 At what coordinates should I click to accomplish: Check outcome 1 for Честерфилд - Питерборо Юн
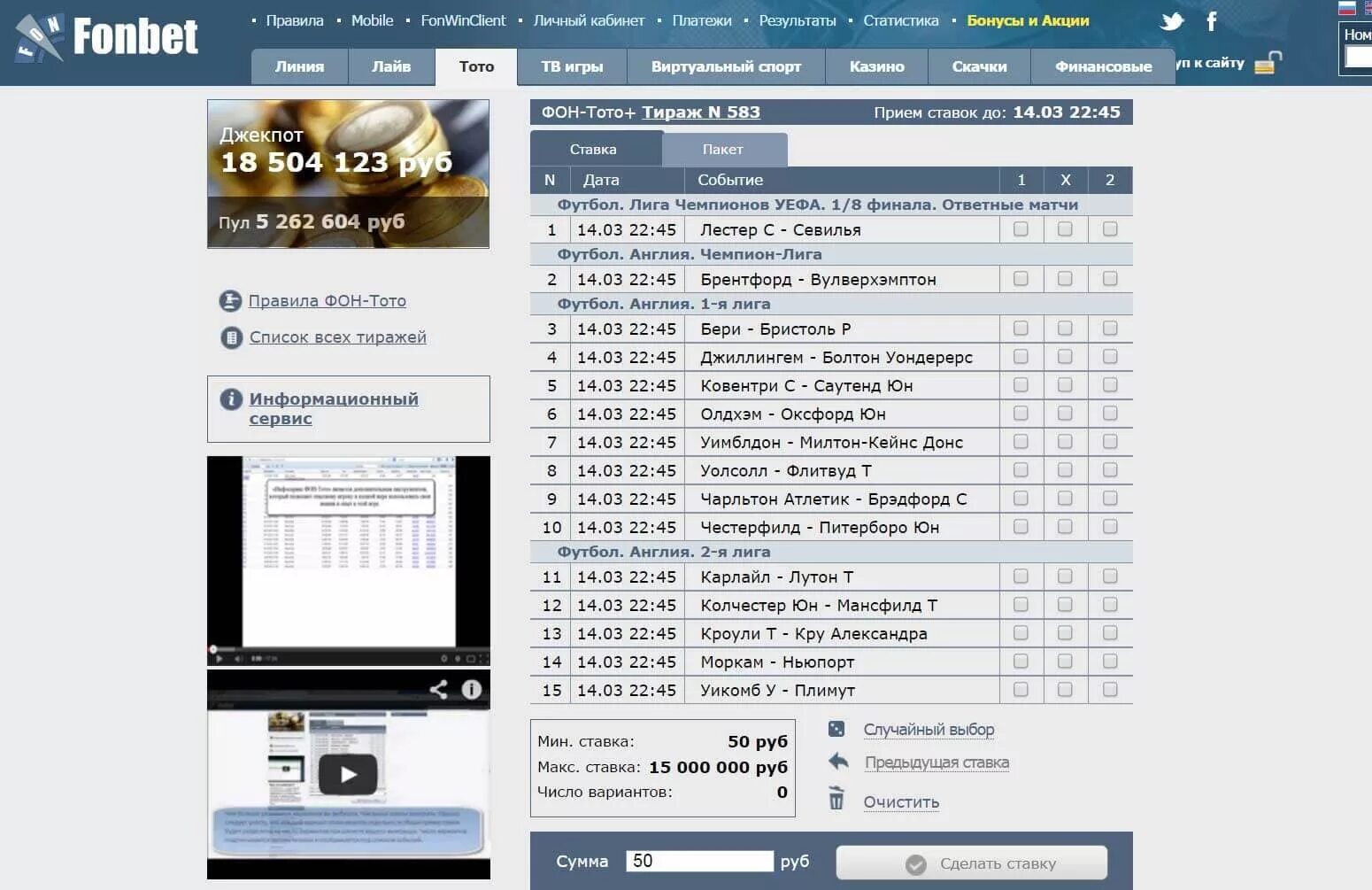coord(1021,527)
